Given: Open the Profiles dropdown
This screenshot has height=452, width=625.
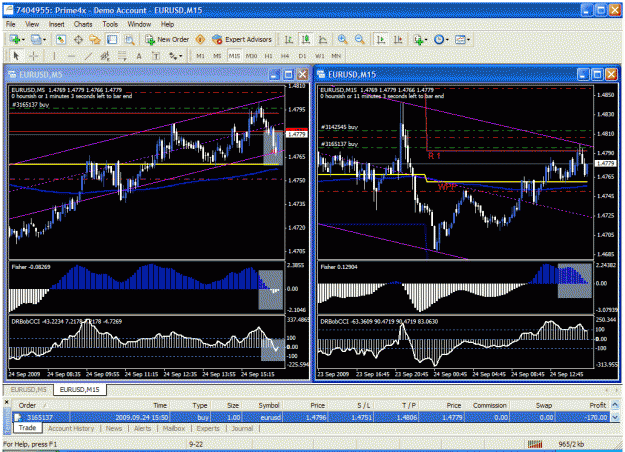Looking at the screenshot, I should 39,39.
